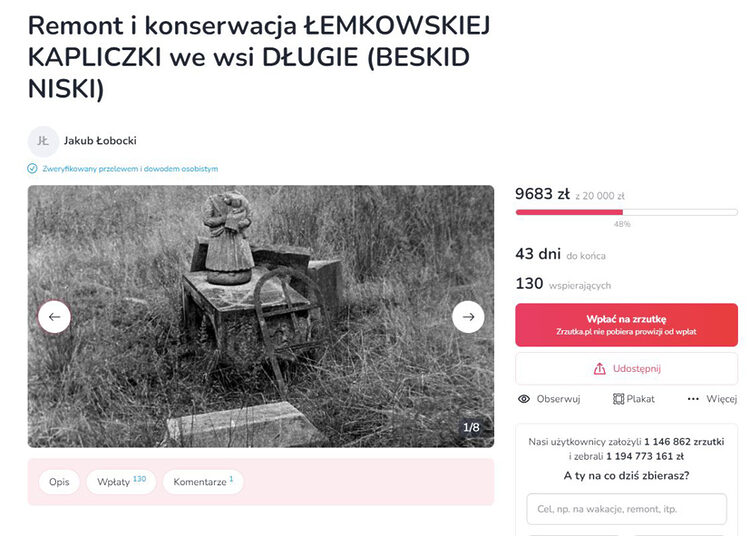Advance to the next photo with the right arrow
This screenshot has width=750, height=536.
468,317
